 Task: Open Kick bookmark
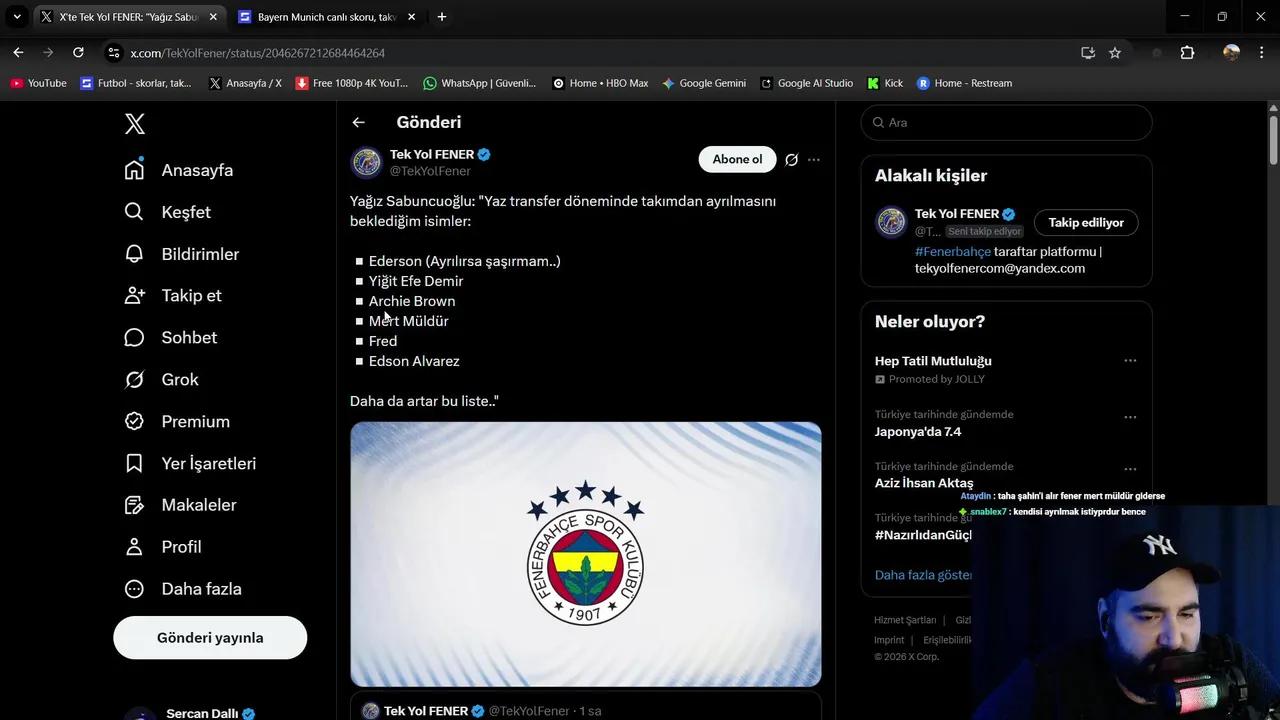pos(885,83)
